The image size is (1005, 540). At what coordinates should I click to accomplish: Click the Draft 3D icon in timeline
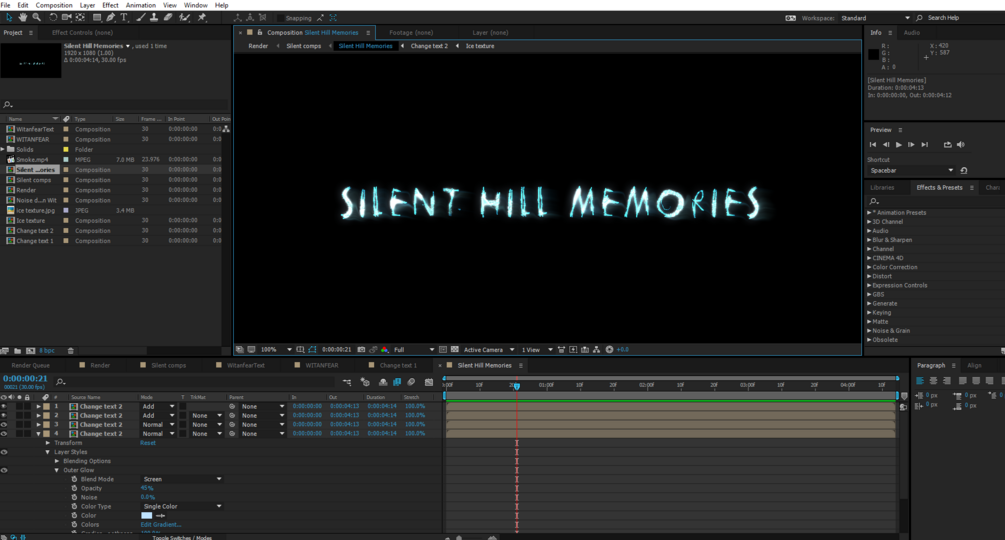click(365, 382)
